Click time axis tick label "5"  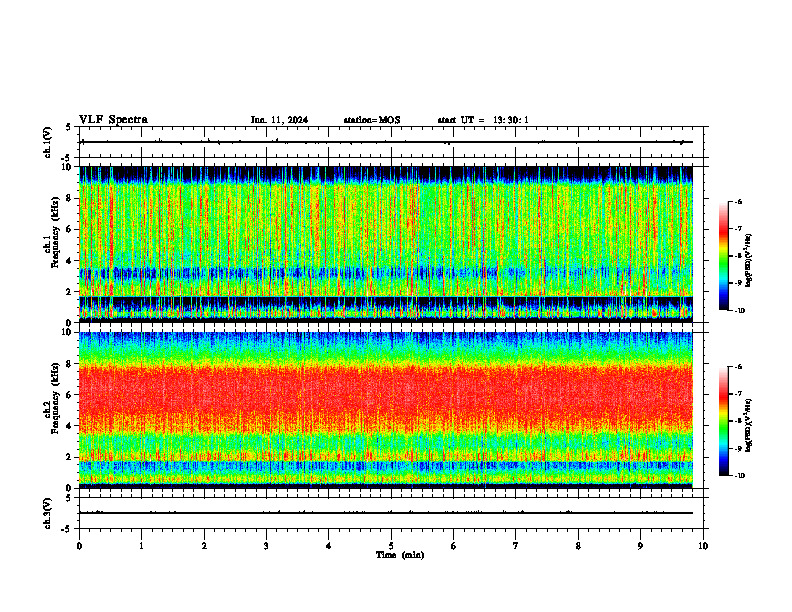click(x=391, y=546)
